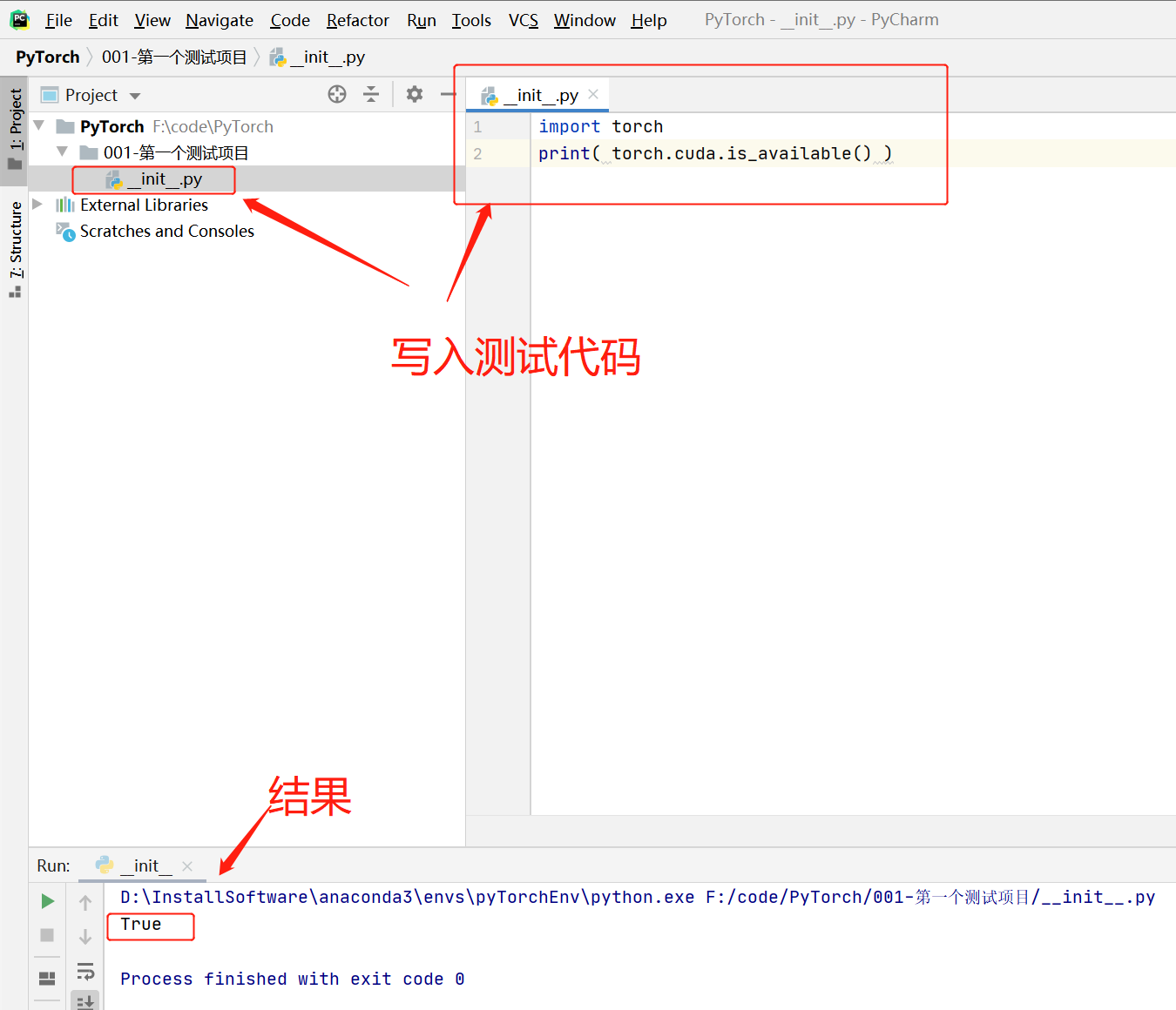Close the __init__ run tab
Image resolution: width=1176 pixels, height=1010 pixels.
pos(187,866)
